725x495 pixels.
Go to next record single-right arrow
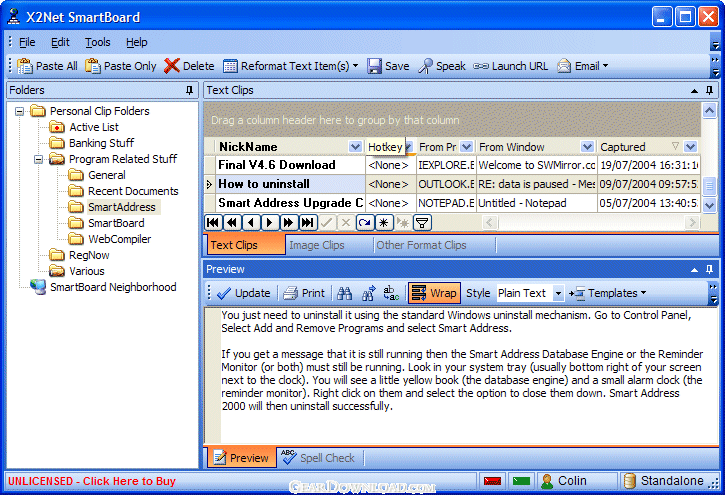[x=270, y=223]
